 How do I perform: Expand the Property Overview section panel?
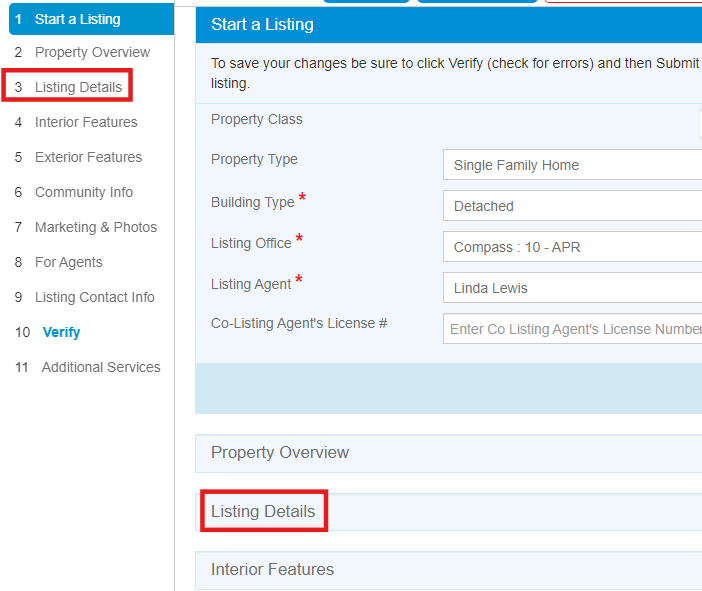[449, 453]
